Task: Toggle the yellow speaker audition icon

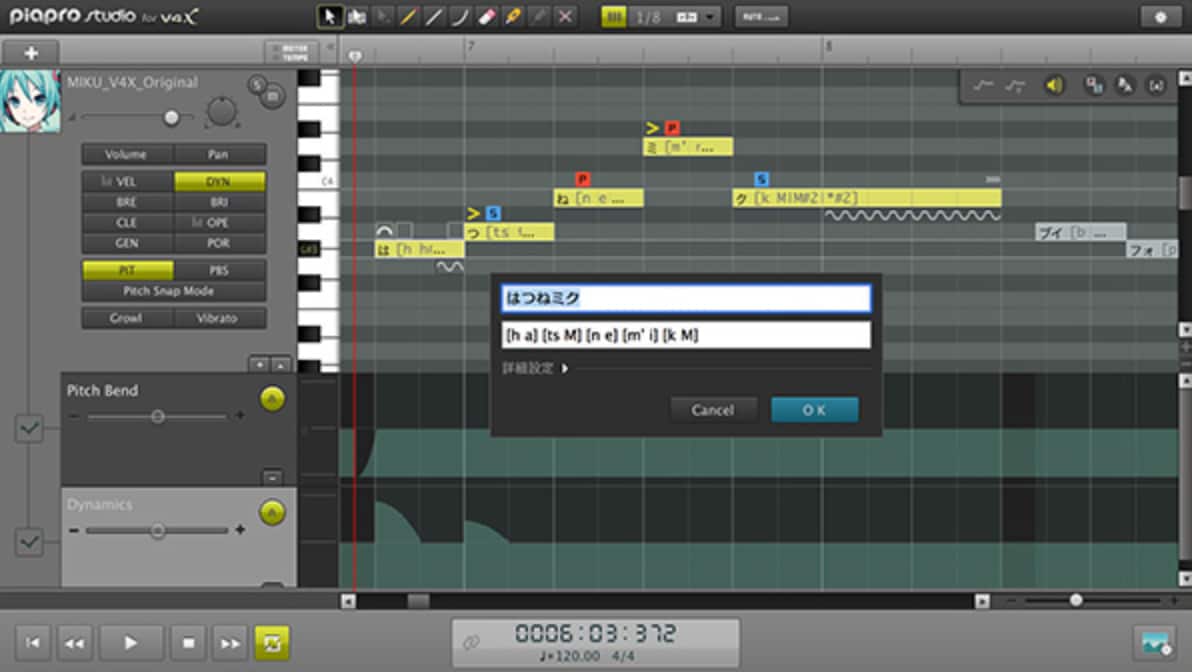Action: (1054, 86)
